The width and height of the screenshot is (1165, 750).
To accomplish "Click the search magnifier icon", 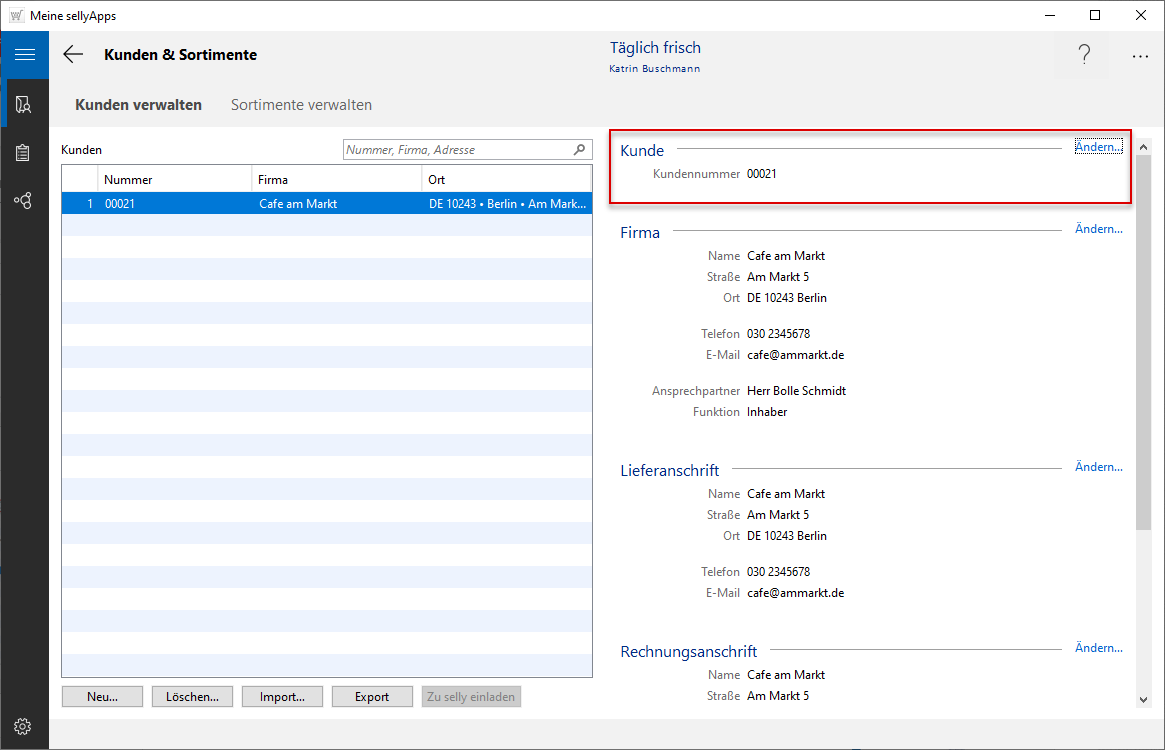I will 579,150.
